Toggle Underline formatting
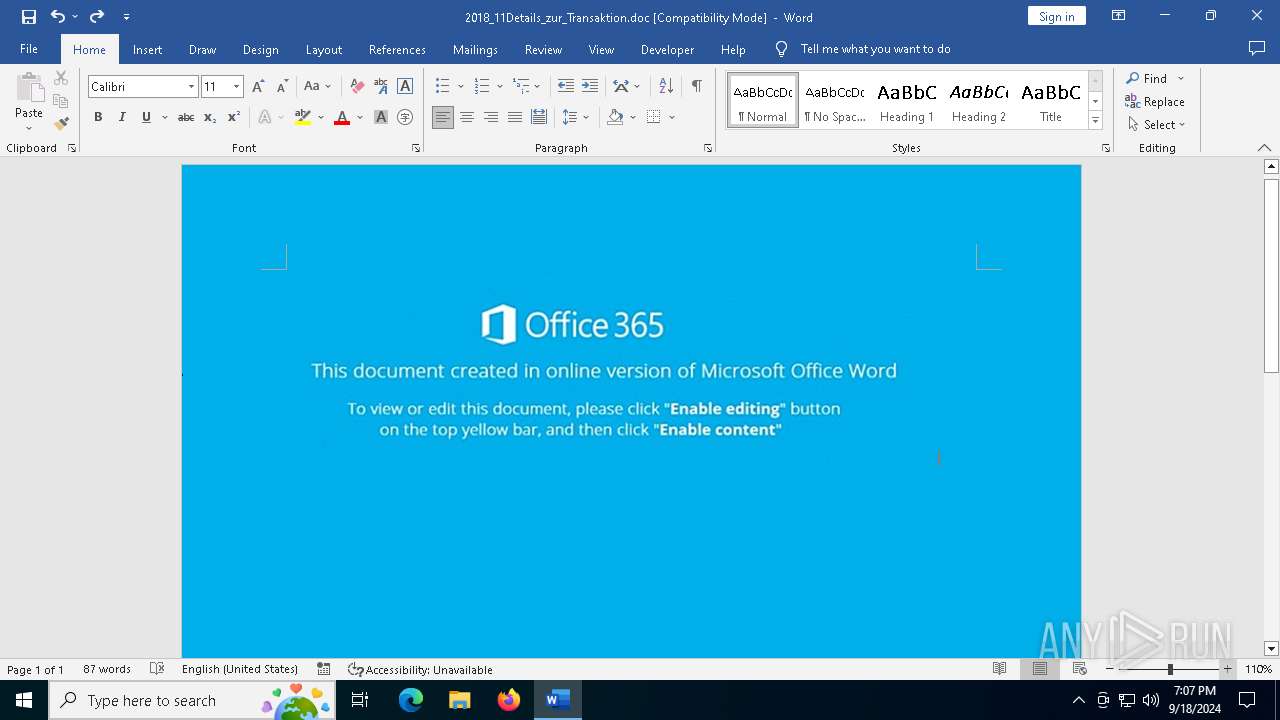Screen dimensions: 1280x720 146,117
